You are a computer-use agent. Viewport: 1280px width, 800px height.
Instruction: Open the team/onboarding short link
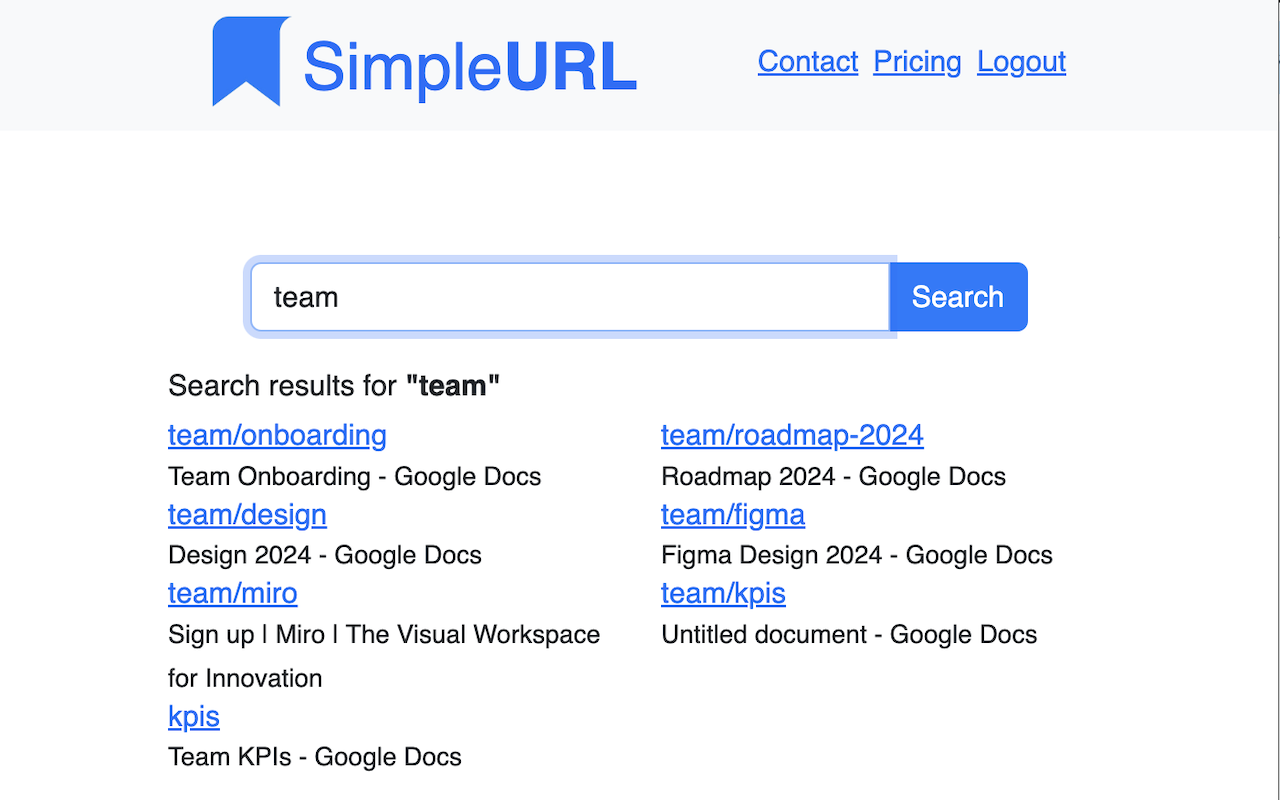tap(277, 435)
